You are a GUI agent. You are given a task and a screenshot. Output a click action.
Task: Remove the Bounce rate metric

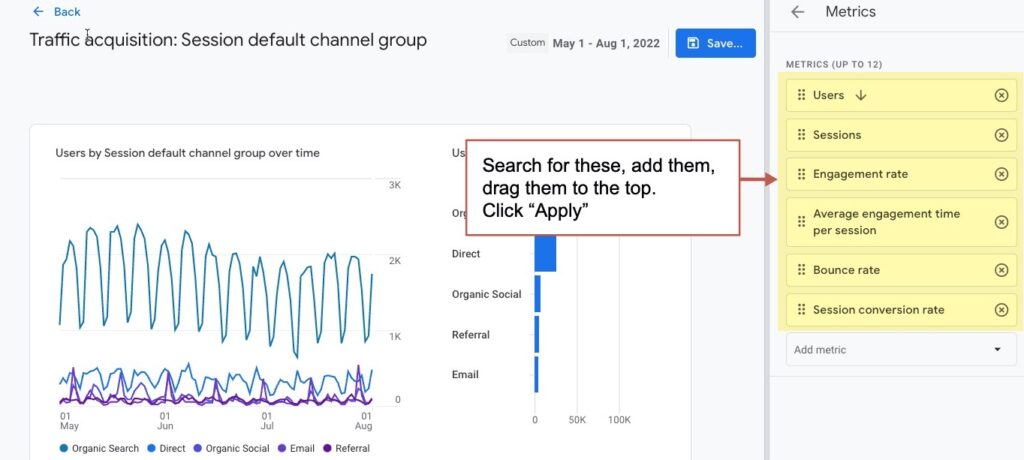[x=1001, y=271]
